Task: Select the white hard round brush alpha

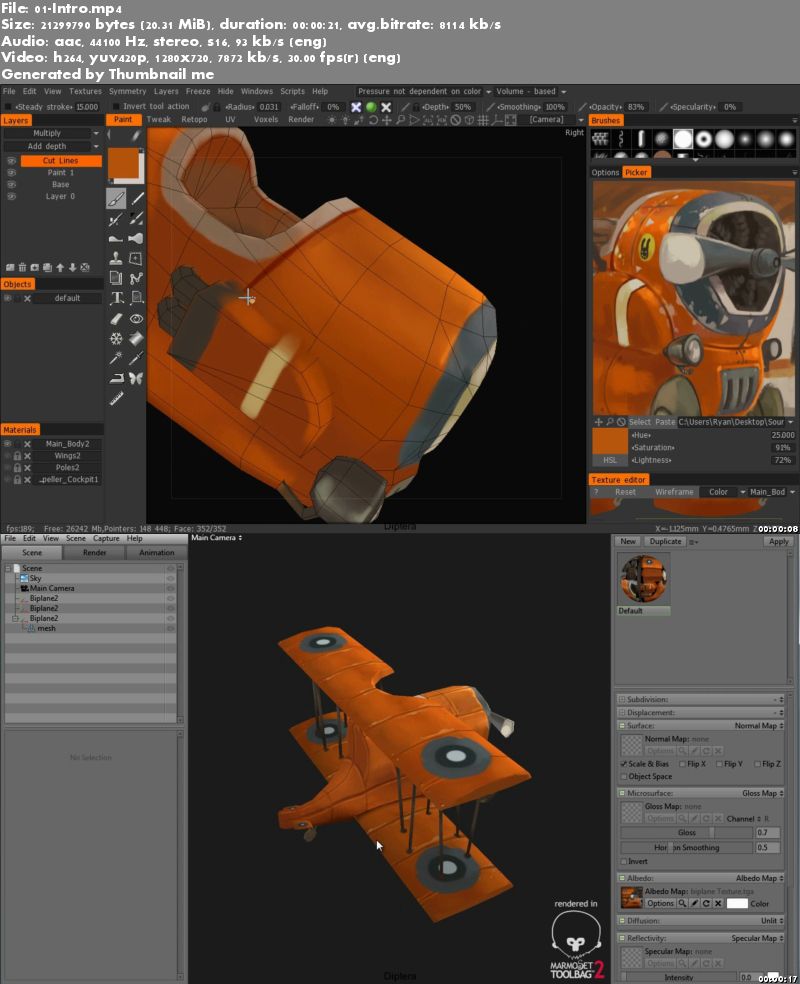Action: click(x=683, y=139)
